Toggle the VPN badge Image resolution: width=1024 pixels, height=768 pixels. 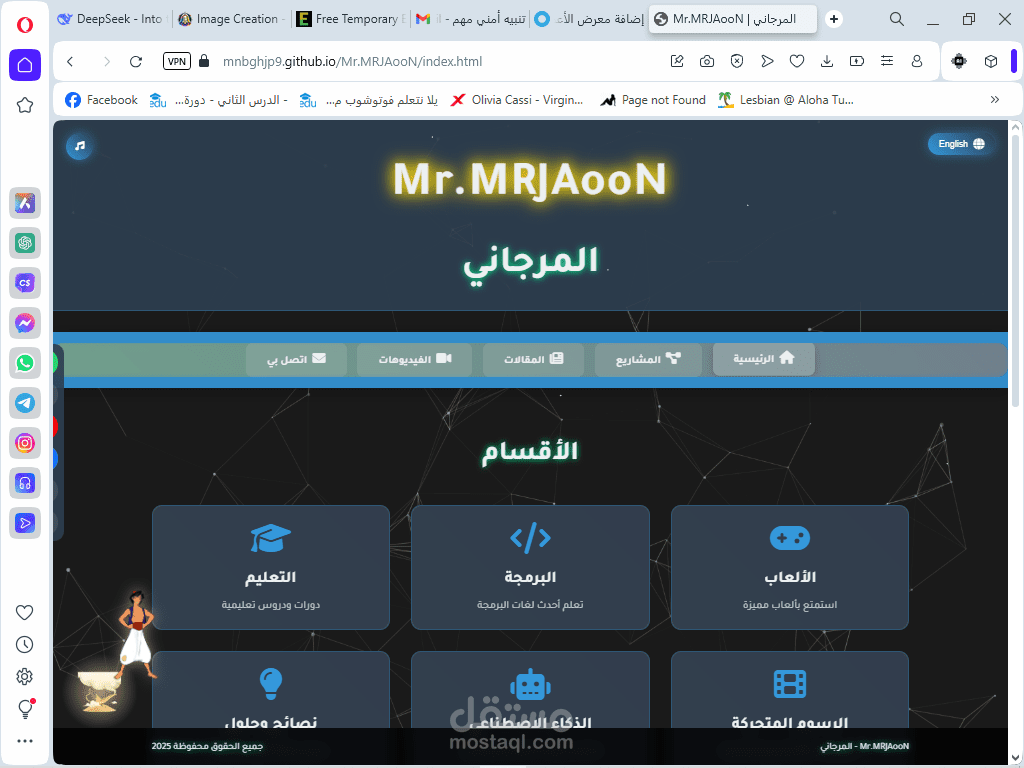tap(176, 61)
